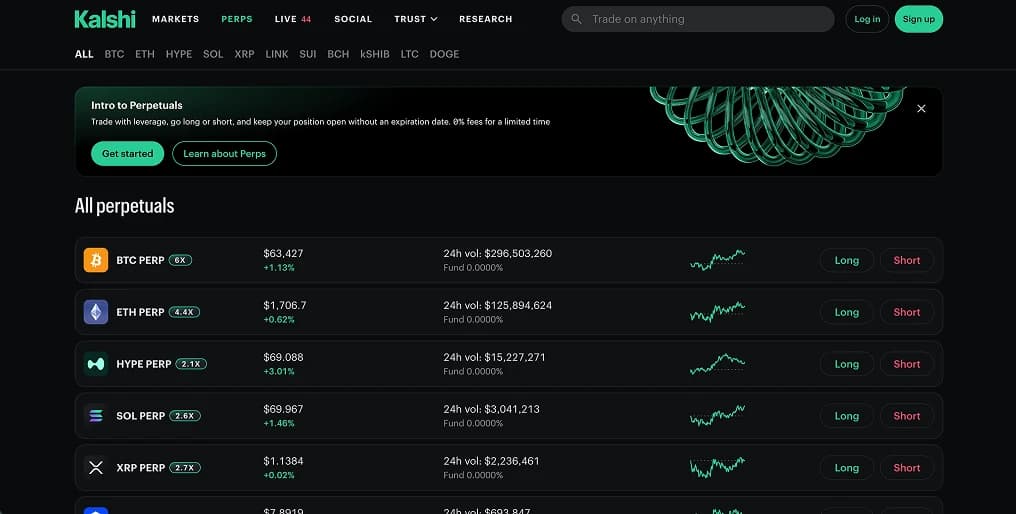Focus the Trade on anything search field
The height and width of the screenshot is (514, 1016).
click(x=698, y=19)
